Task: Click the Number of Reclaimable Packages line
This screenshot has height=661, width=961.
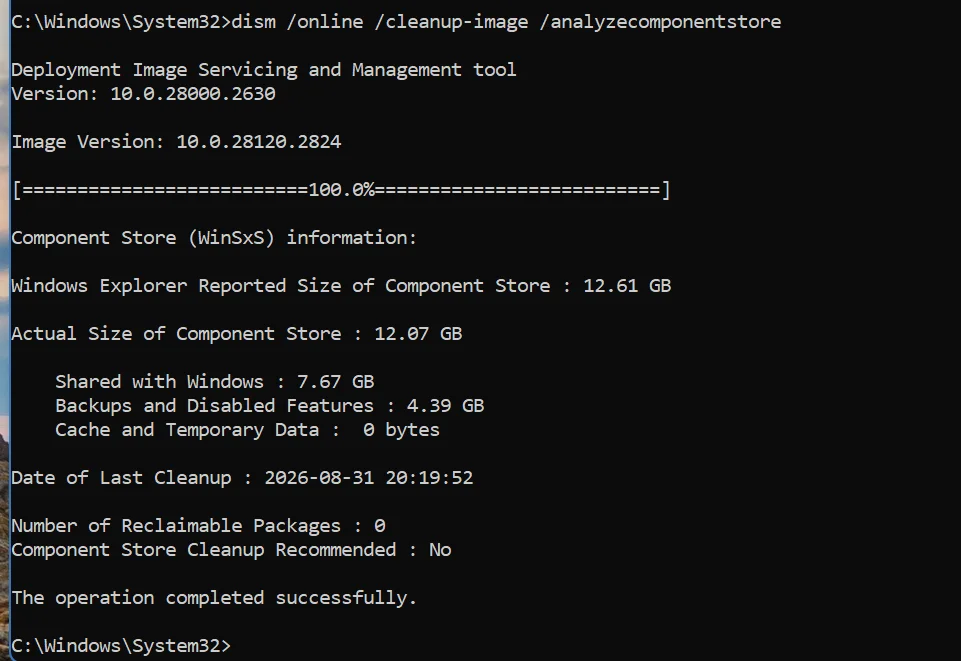Action: pyautogui.click(x=199, y=526)
